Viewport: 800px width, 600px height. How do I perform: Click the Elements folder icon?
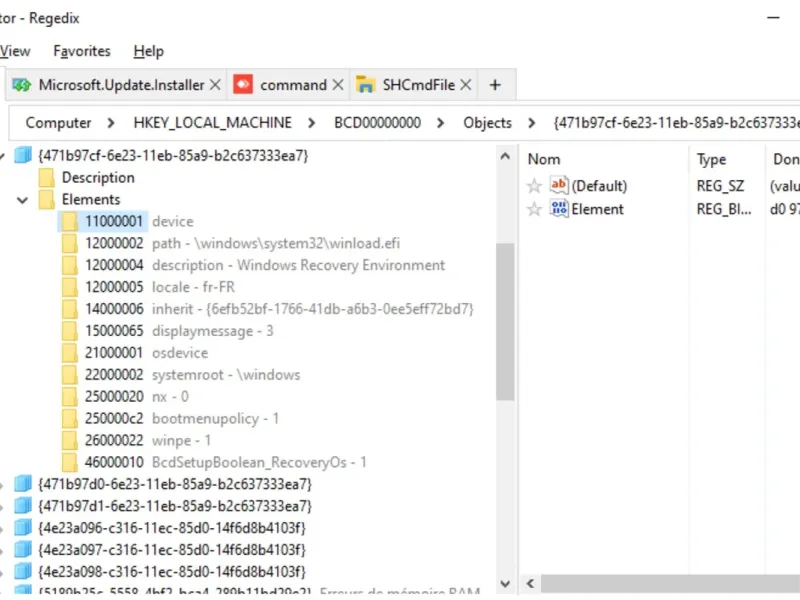[46, 199]
